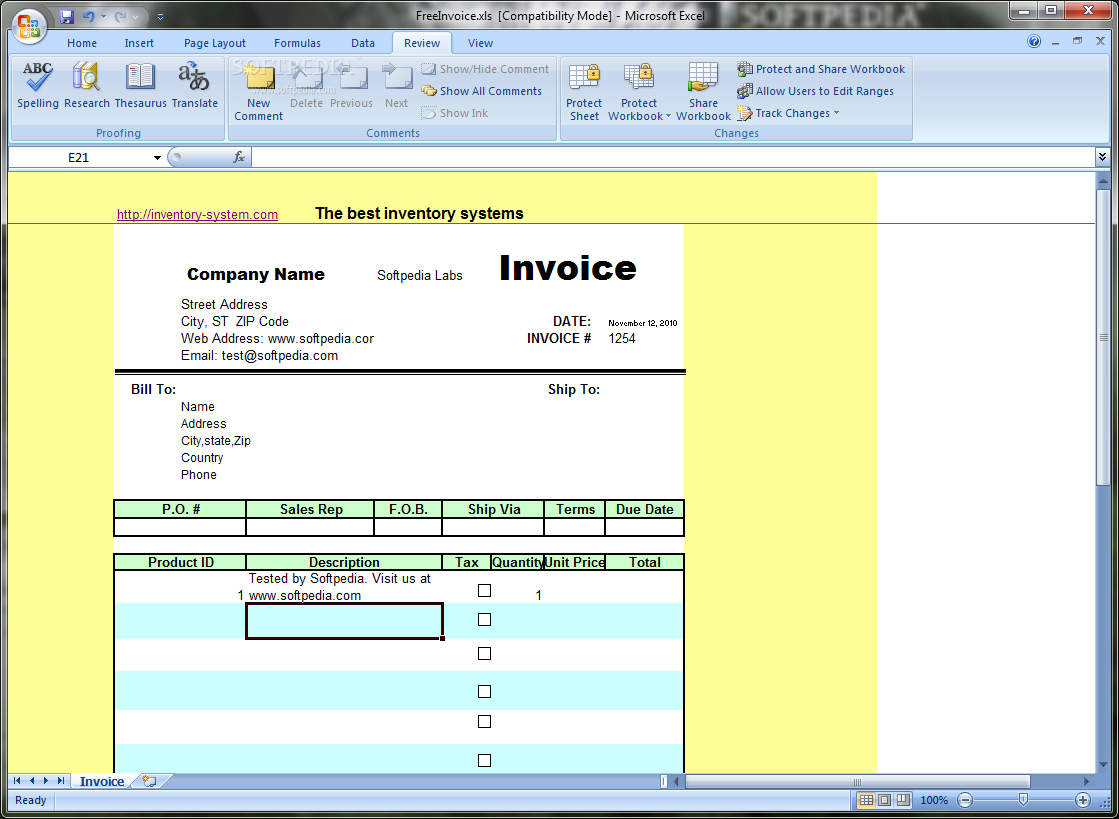
Task: Go to the first sheet tab
Action: click(x=17, y=781)
